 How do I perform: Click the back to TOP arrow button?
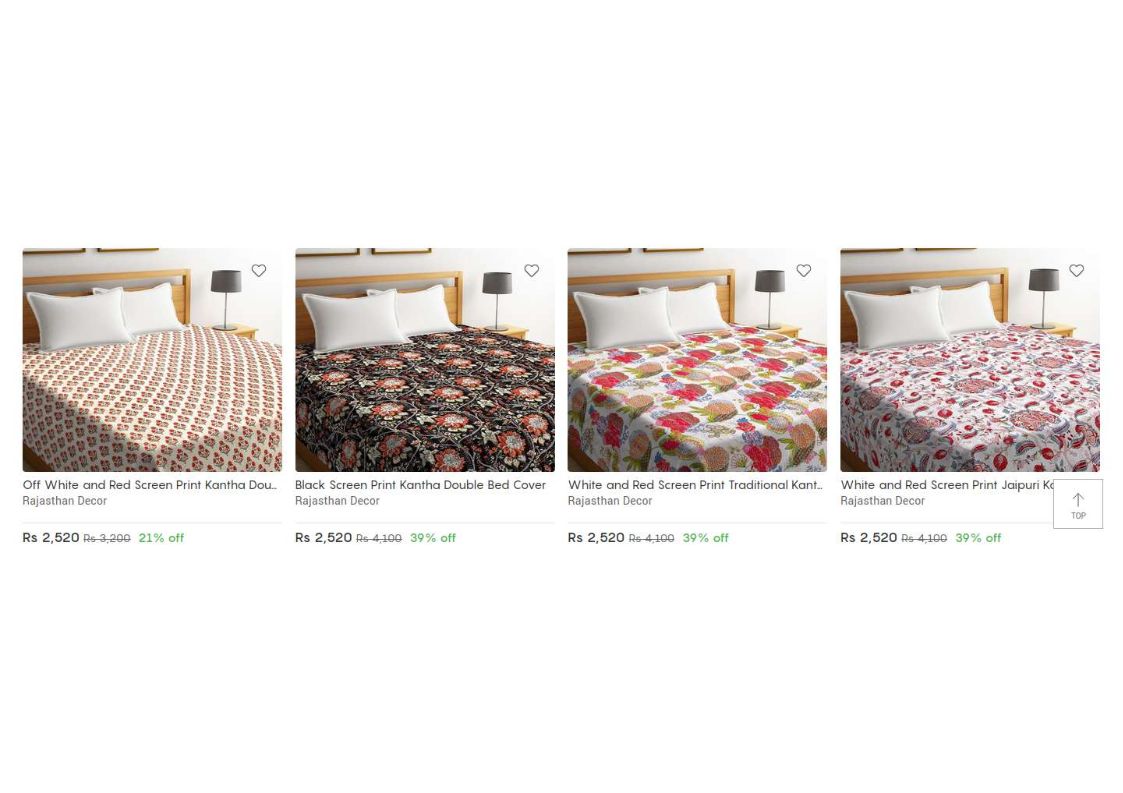pos(1078,504)
